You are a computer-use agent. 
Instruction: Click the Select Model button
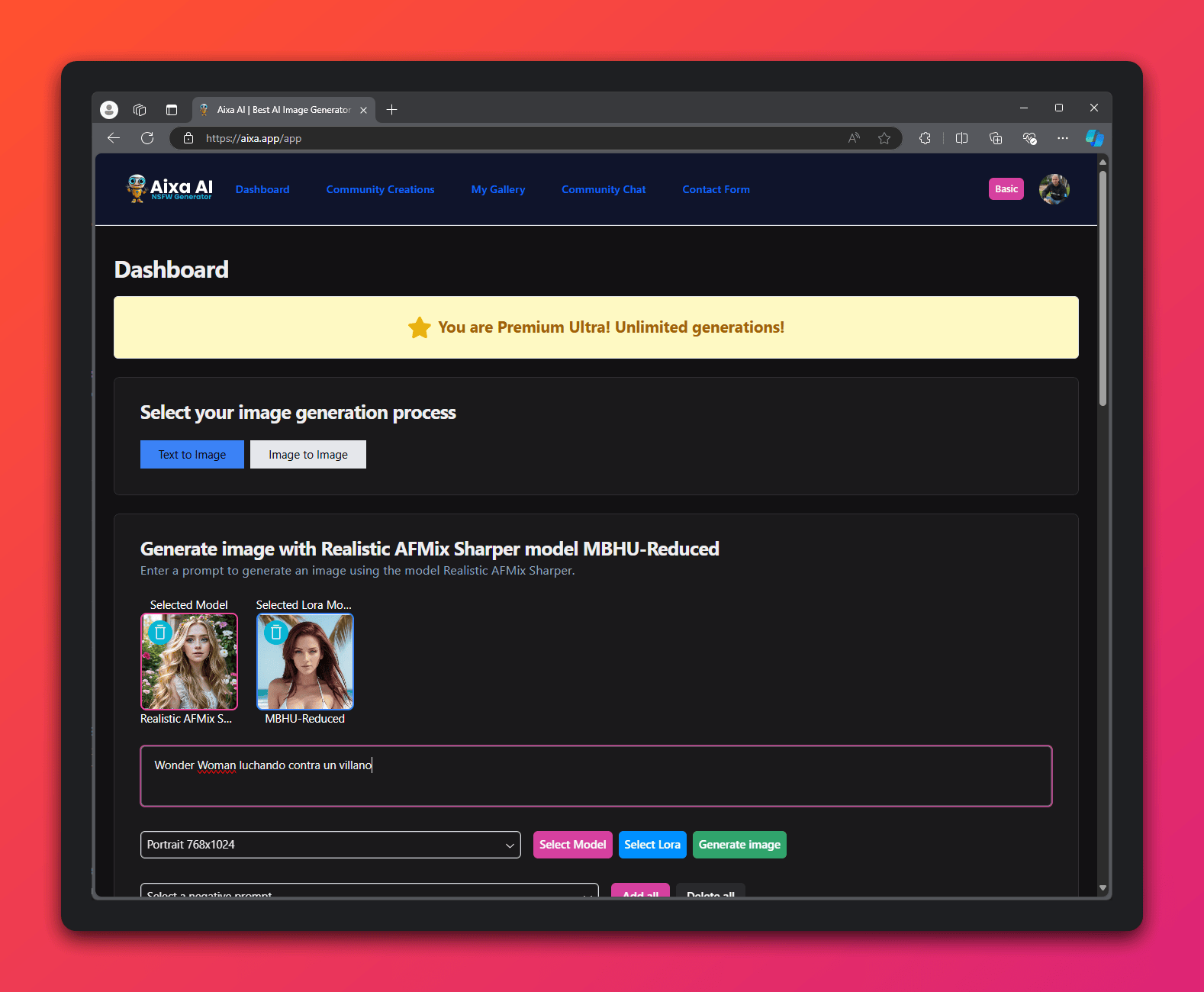pyautogui.click(x=572, y=845)
